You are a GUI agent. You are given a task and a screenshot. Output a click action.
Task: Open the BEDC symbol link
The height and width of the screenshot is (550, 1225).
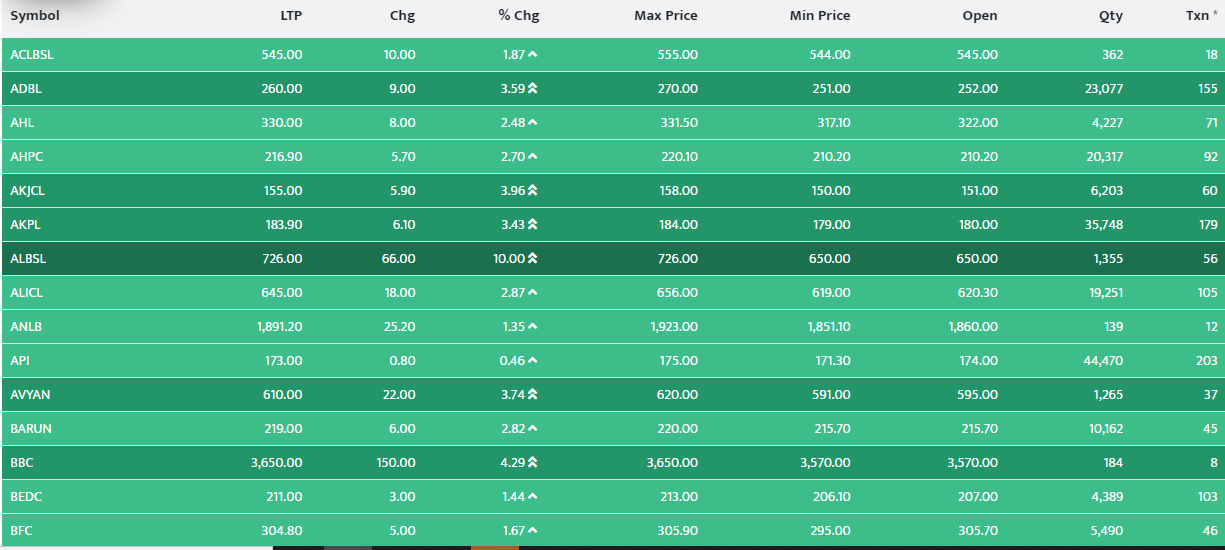coord(27,497)
